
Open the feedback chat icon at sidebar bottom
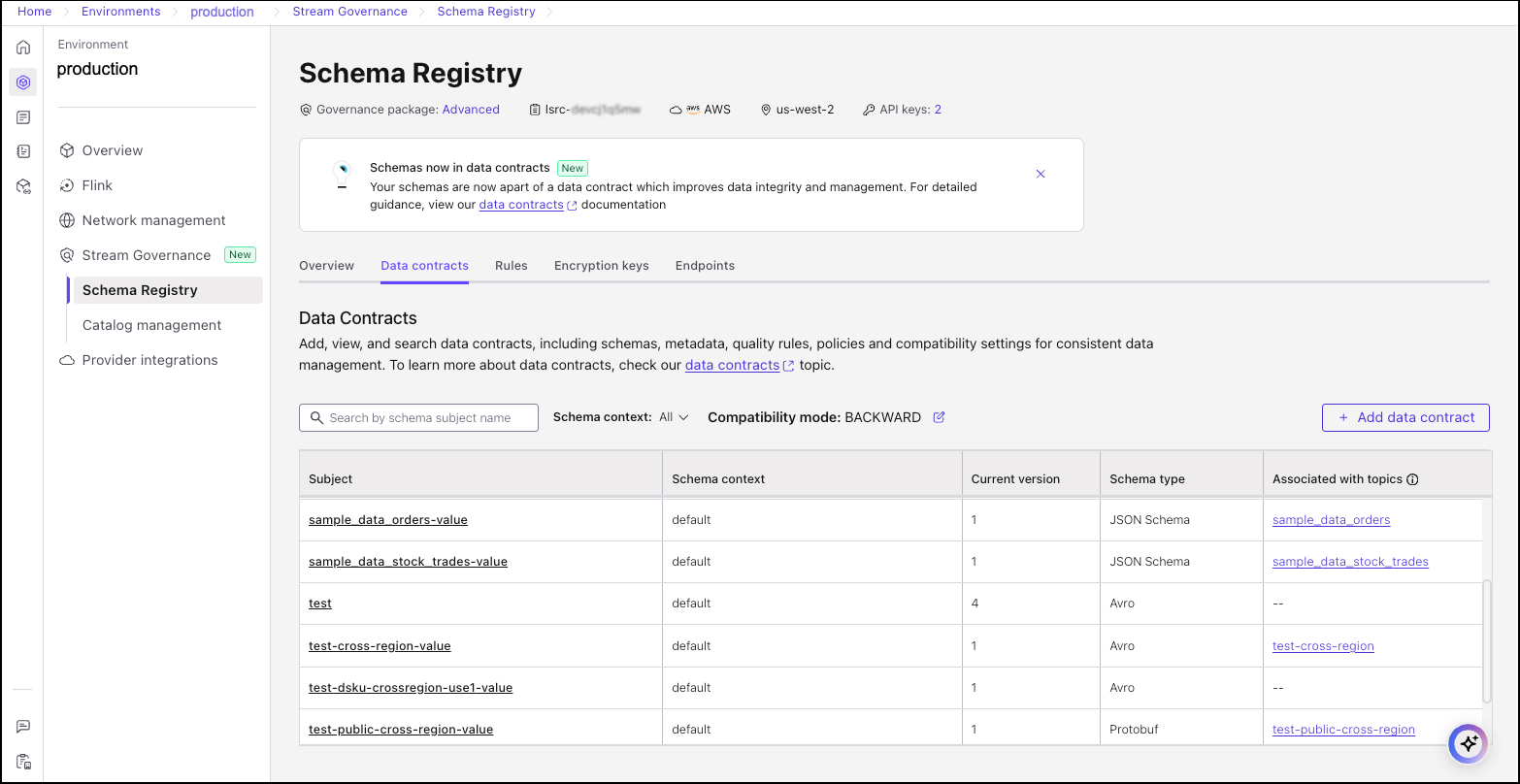(23, 726)
